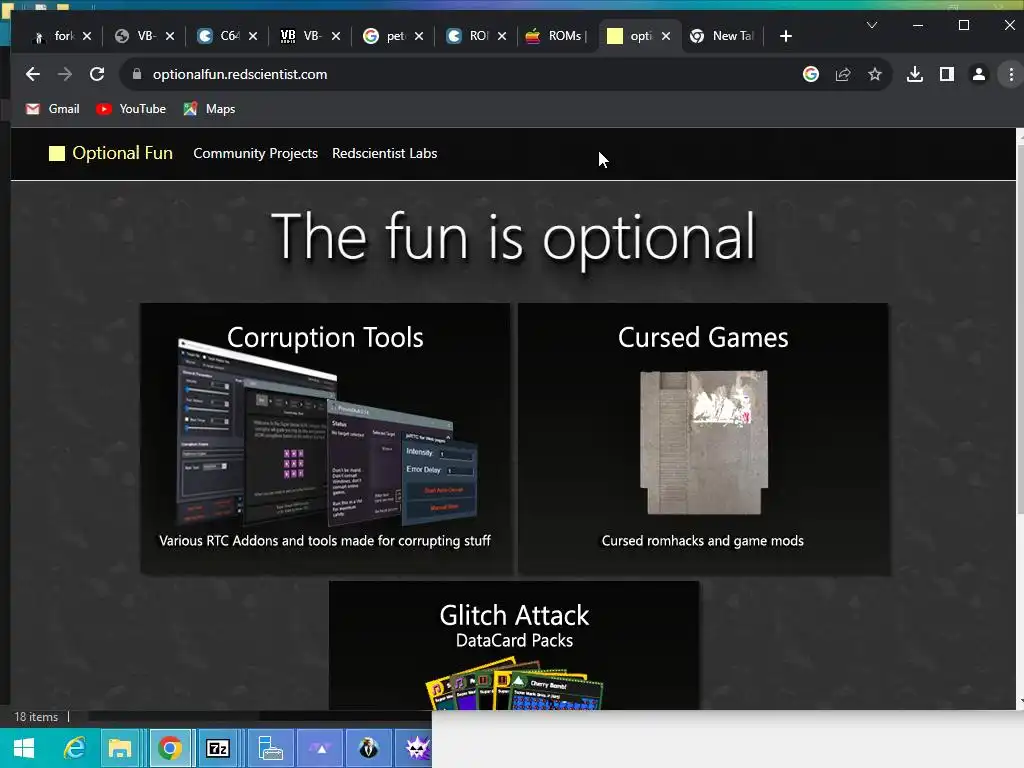This screenshot has width=1024, height=768.
Task: Open the Chrome three-dot menu
Action: click(1011, 74)
